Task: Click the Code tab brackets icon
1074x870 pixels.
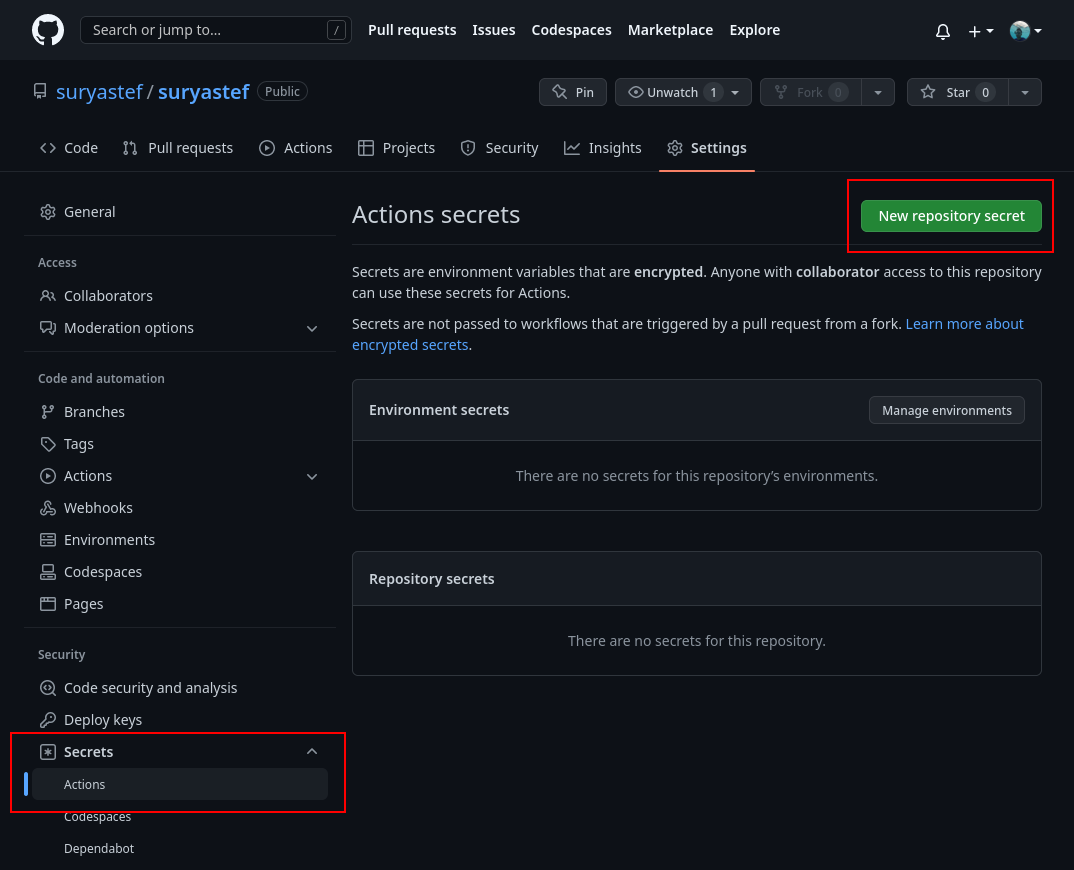Action: click(48, 148)
